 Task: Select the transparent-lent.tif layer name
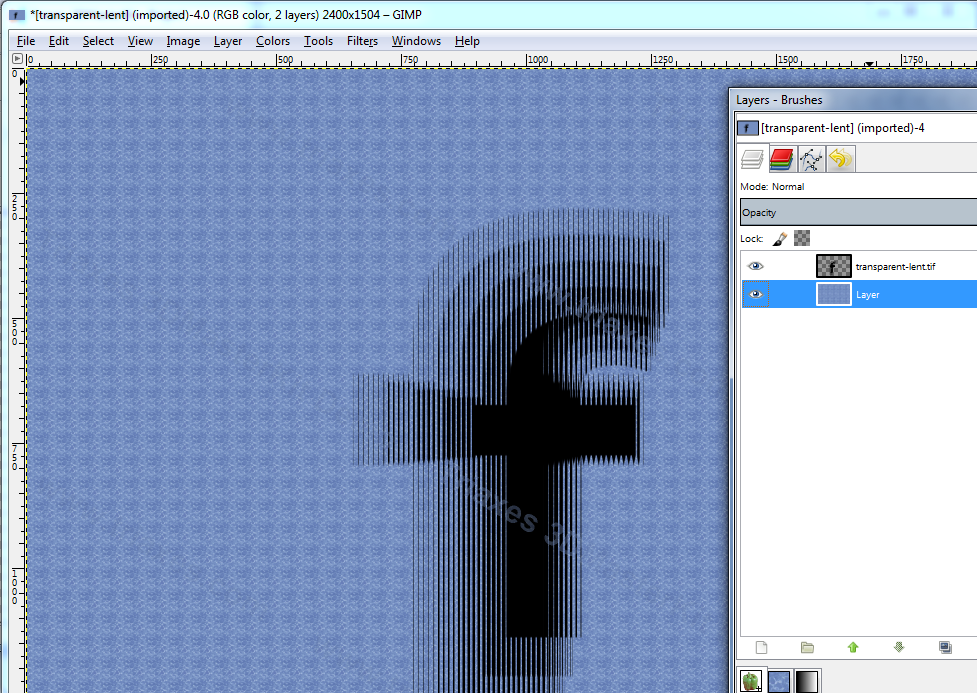895,267
